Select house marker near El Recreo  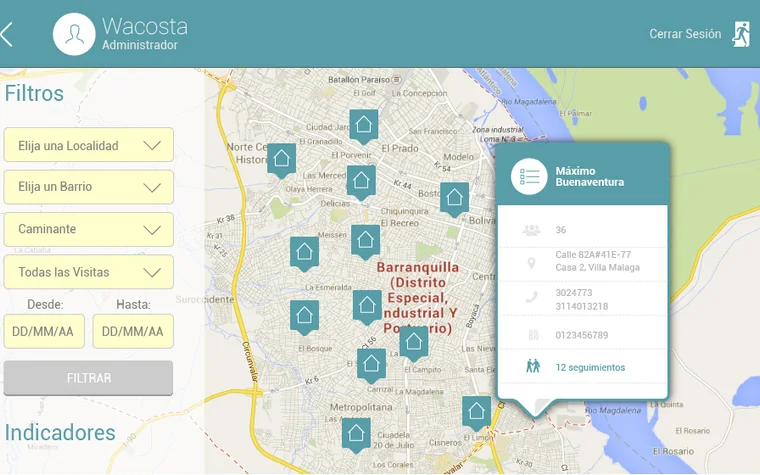pyautogui.click(x=365, y=242)
